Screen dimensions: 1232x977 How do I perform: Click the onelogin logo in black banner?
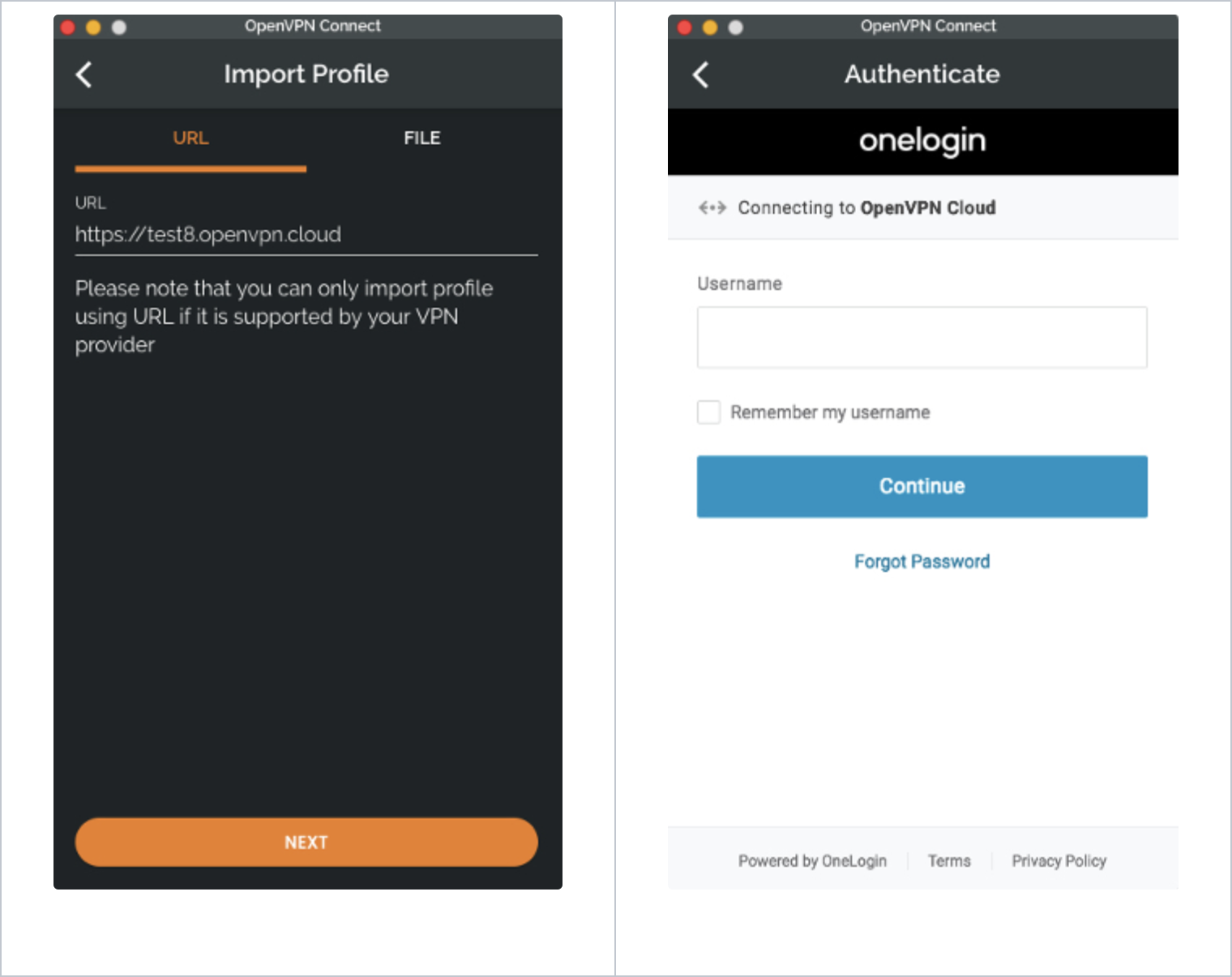(x=922, y=141)
